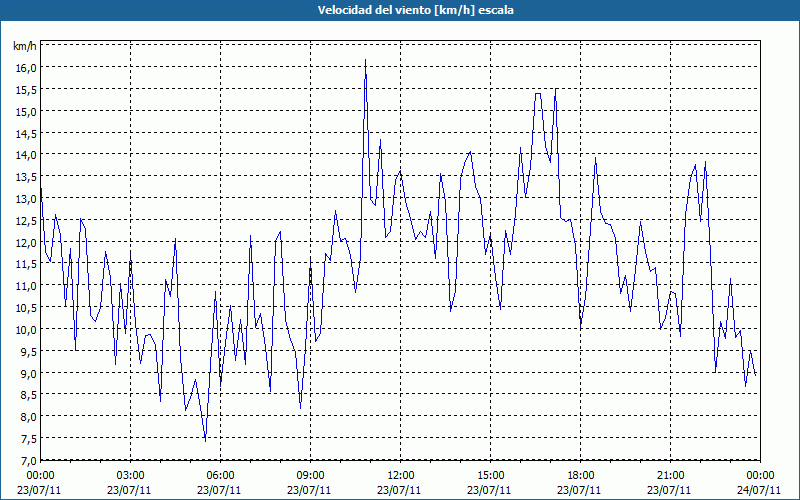Click the 21:00 time axis label
Screen dimensions: 800x500
[670, 476]
